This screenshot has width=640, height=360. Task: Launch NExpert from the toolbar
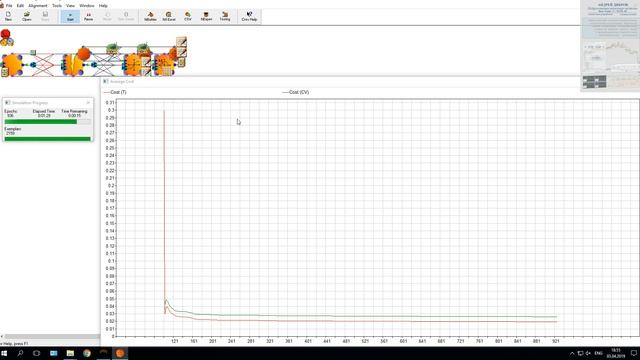coord(206,17)
